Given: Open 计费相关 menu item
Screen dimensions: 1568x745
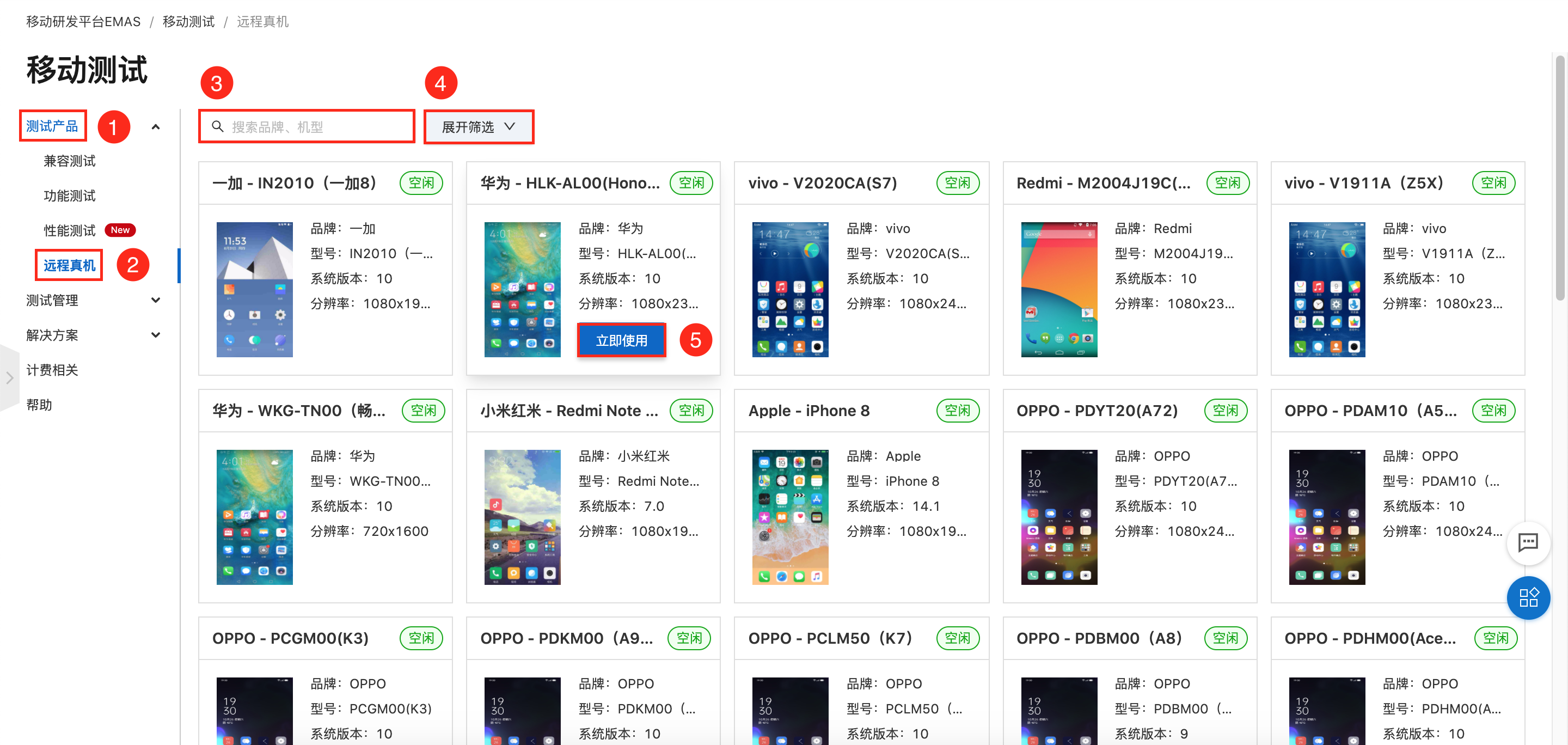Looking at the screenshot, I should (x=52, y=369).
